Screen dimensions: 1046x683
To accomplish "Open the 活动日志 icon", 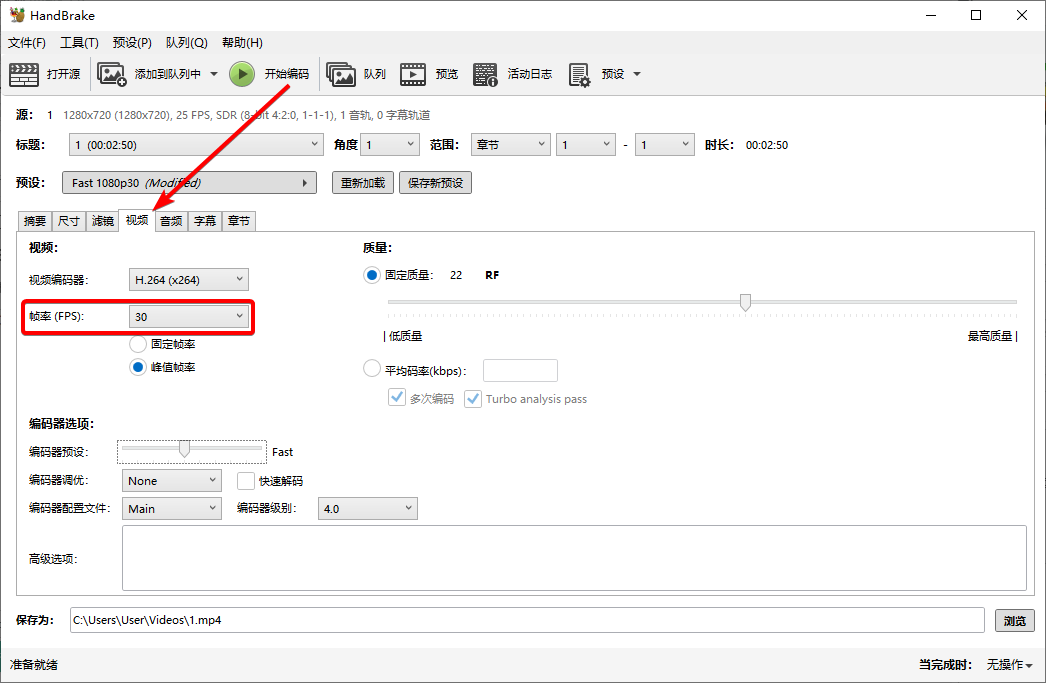I will point(485,73).
